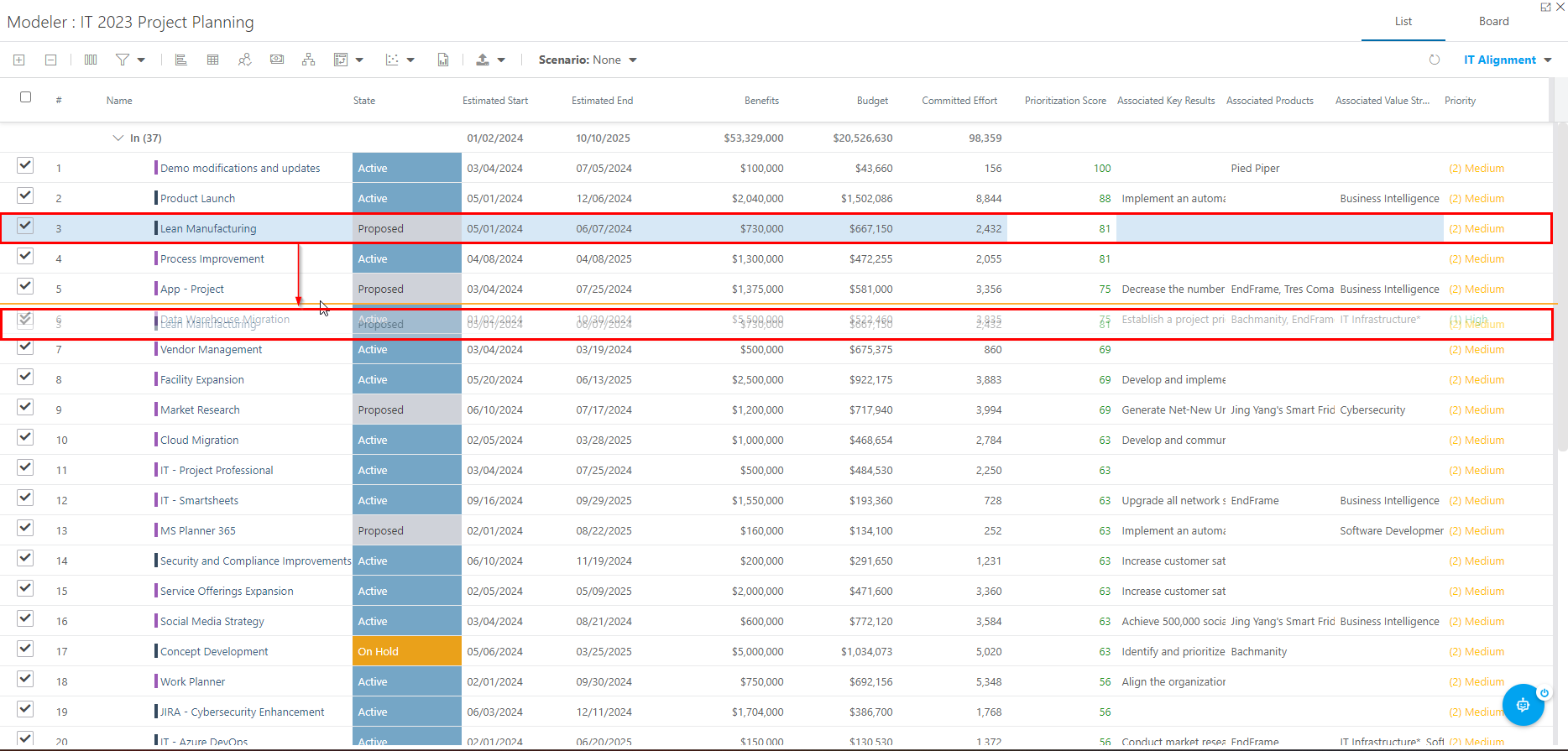The width and height of the screenshot is (1568, 751).
Task: Click the layout configuration icon
Action: pyautogui.click(x=341, y=60)
